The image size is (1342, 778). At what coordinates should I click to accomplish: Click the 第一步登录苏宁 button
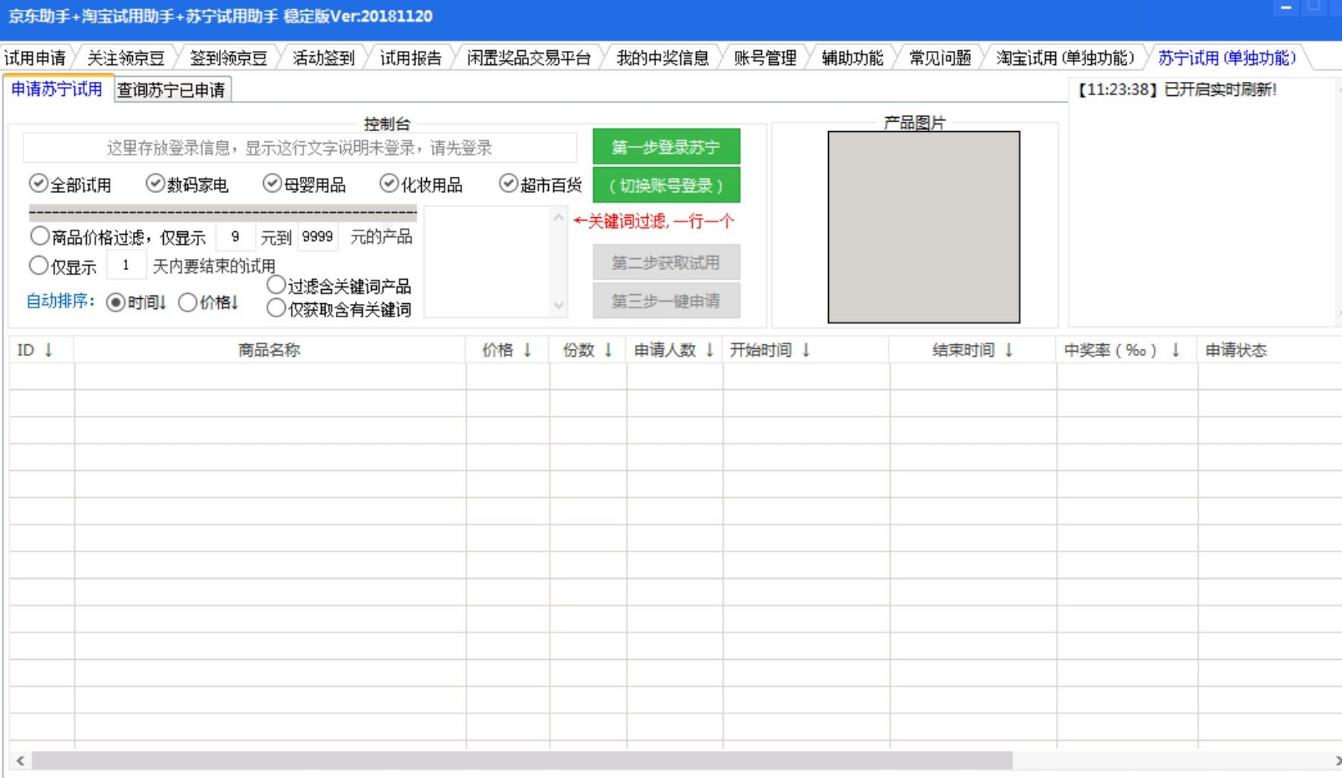click(x=666, y=147)
